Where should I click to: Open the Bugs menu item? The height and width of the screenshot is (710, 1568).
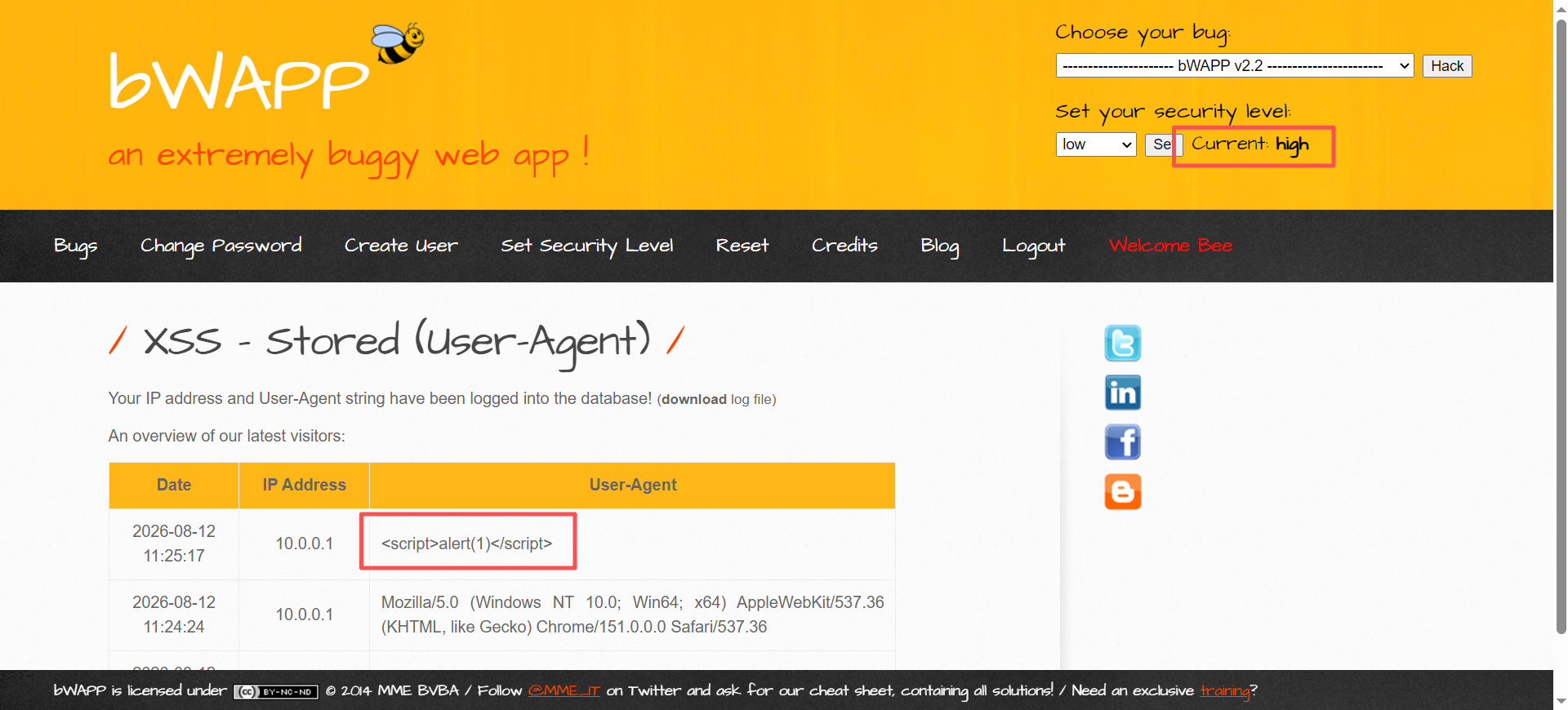75,246
